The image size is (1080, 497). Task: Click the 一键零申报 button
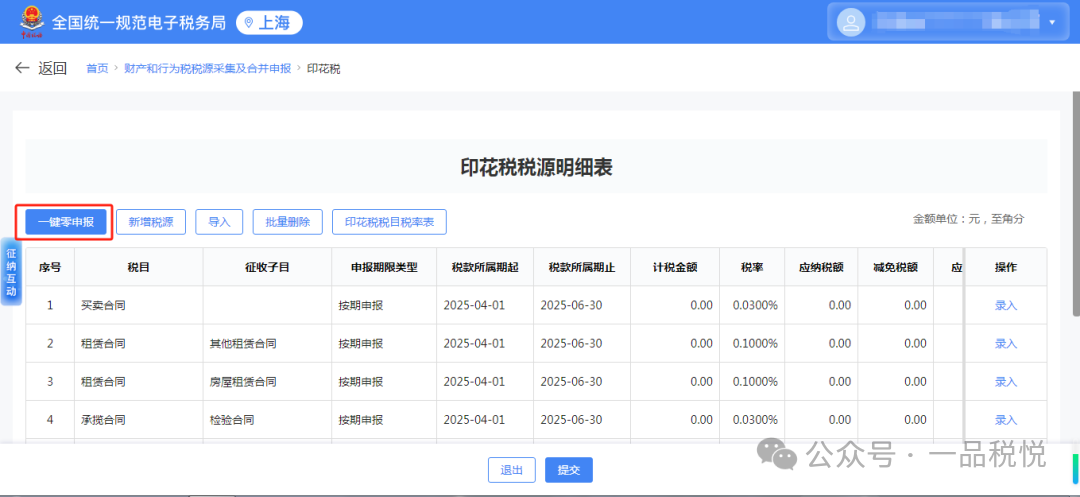pos(65,222)
